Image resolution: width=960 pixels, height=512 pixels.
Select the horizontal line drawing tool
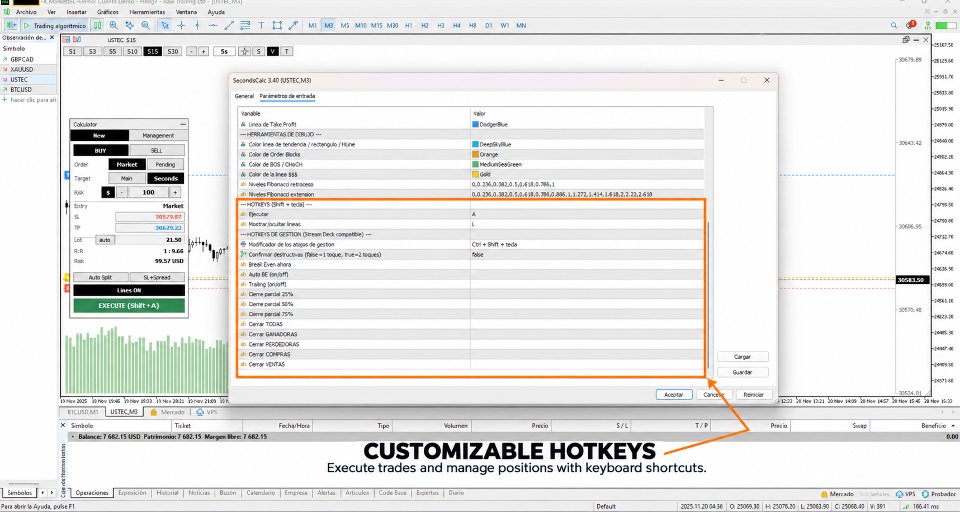click(213, 26)
